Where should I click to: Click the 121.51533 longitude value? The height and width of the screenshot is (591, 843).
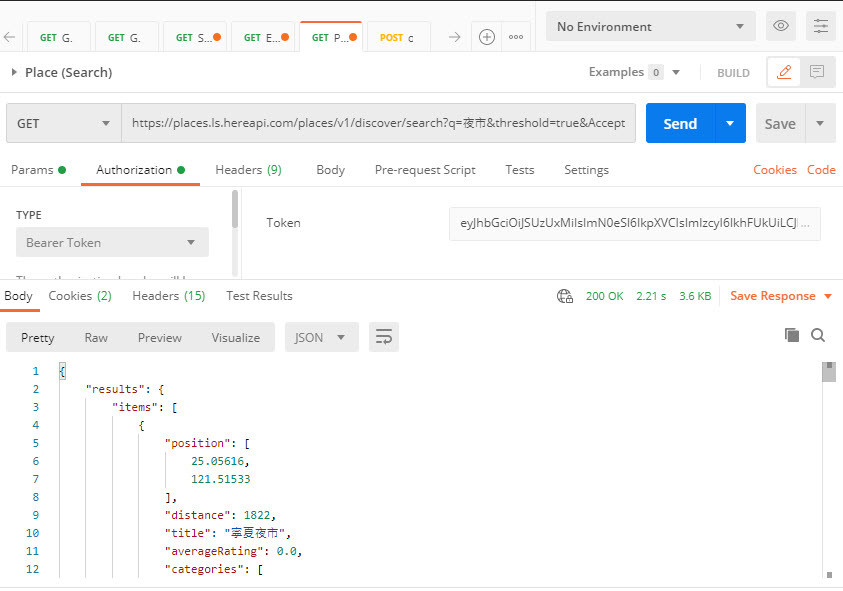(220, 479)
